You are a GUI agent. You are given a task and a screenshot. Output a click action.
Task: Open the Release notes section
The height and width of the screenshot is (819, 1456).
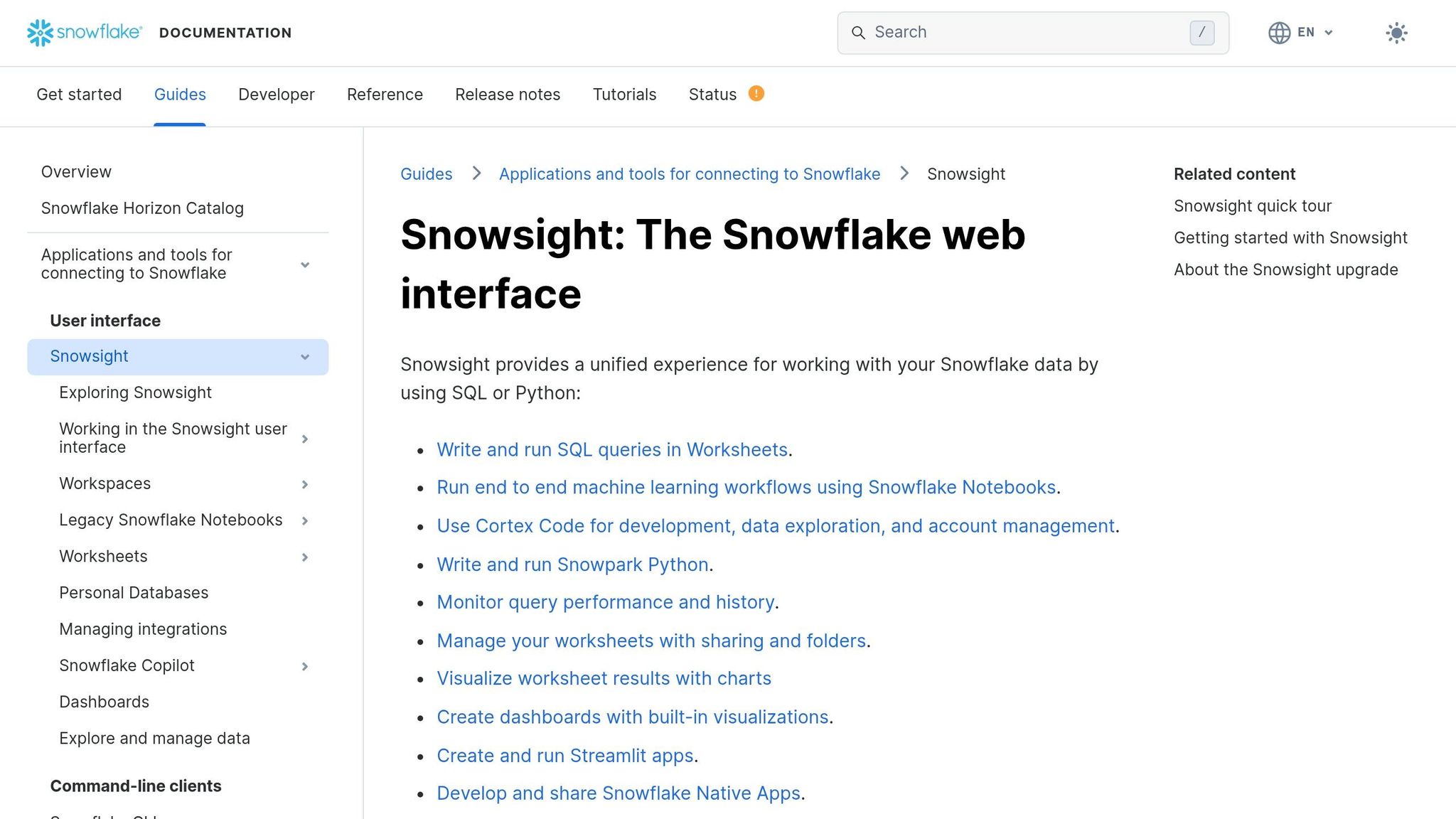coord(508,94)
